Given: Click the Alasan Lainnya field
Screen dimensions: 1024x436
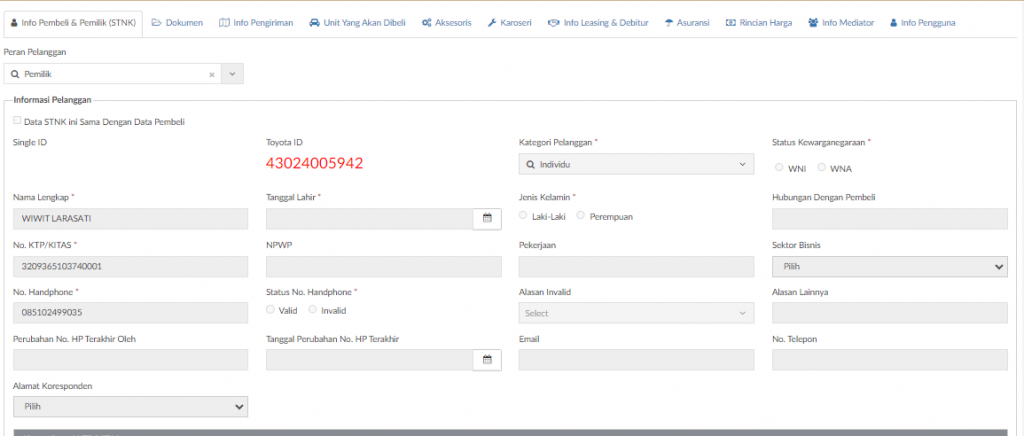Looking at the screenshot, I should click(889, 313).
